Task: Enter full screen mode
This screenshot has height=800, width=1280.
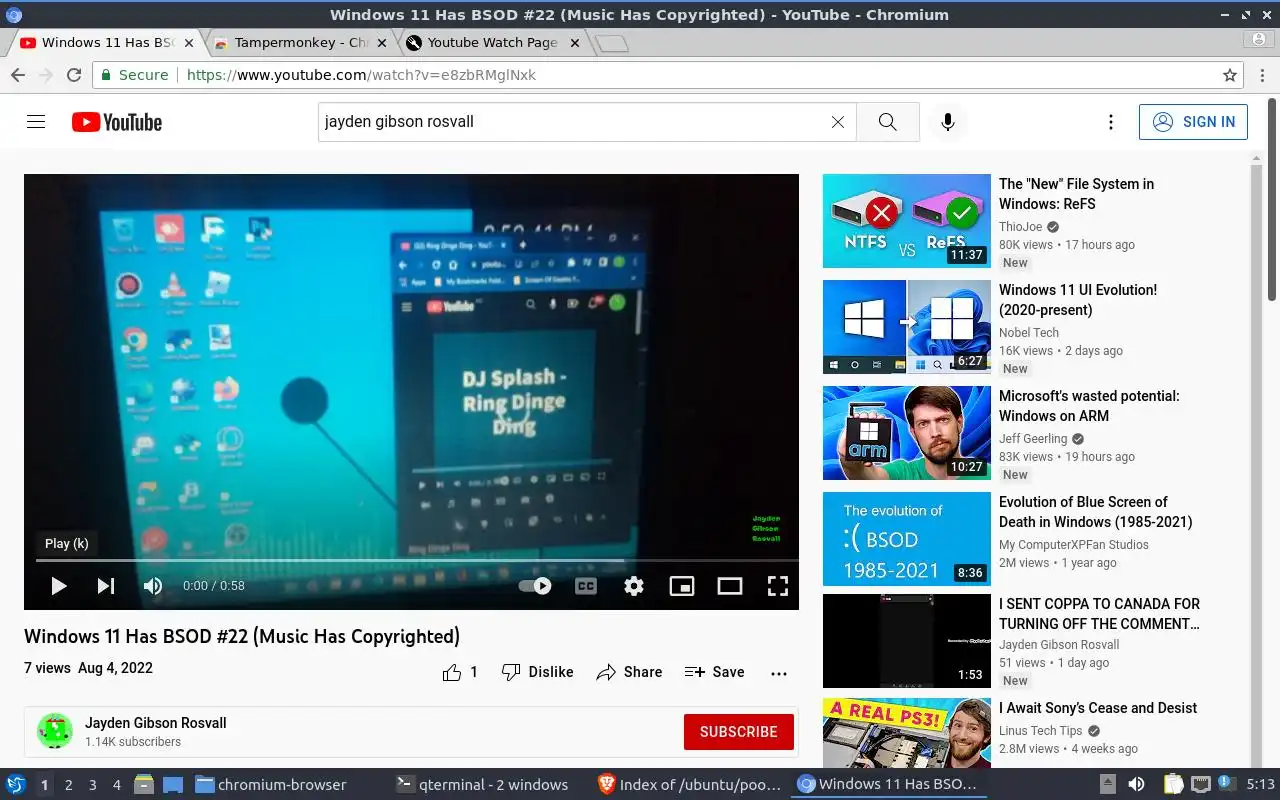Action: click(x=778, y=586)
